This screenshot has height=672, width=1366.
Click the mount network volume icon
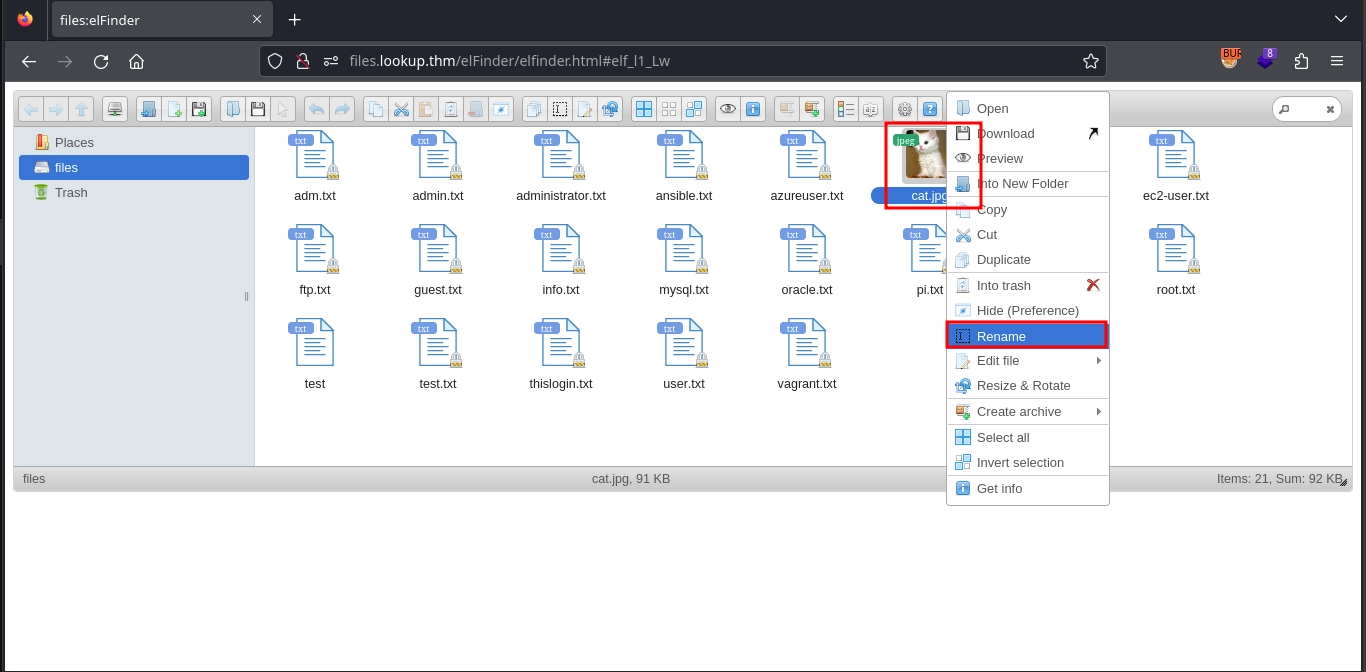click(x=116, y=109)
